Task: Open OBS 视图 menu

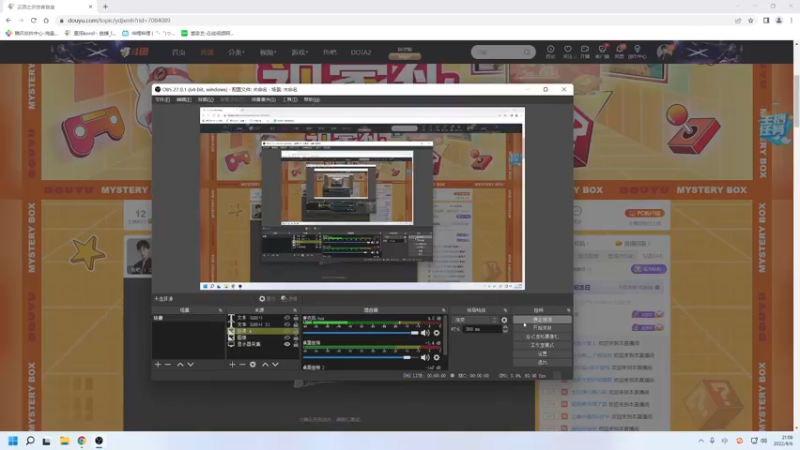Action: click(206, 100)
